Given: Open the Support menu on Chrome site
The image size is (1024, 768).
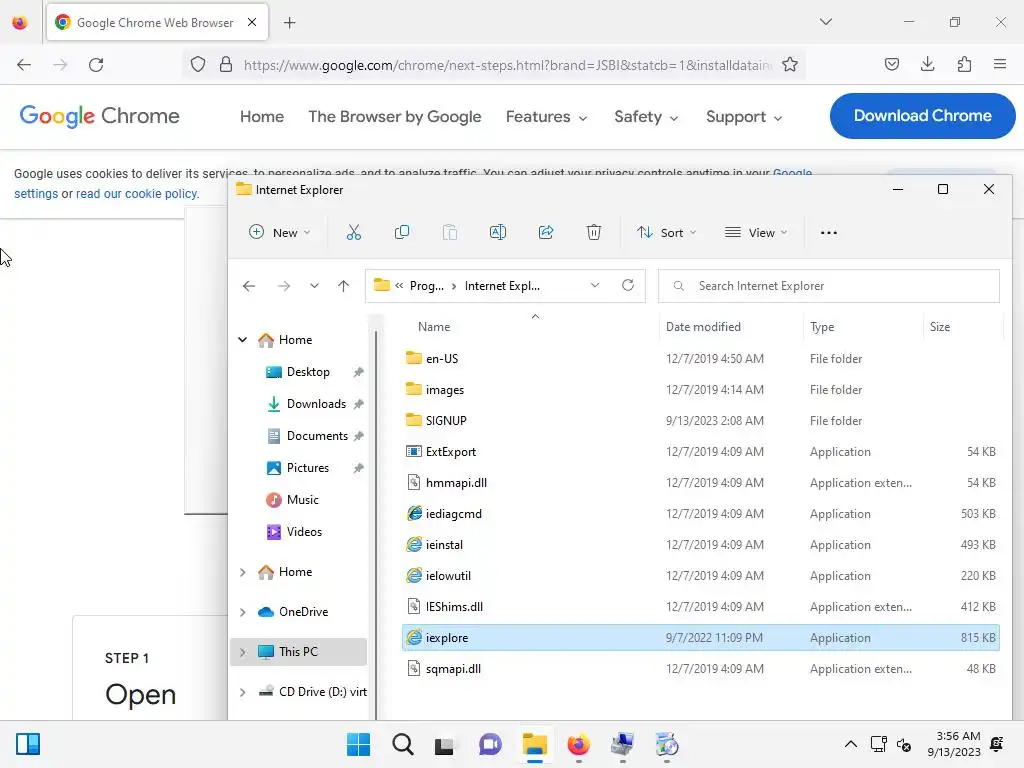Looking at the screenshot, I should (x=744, y=117).
